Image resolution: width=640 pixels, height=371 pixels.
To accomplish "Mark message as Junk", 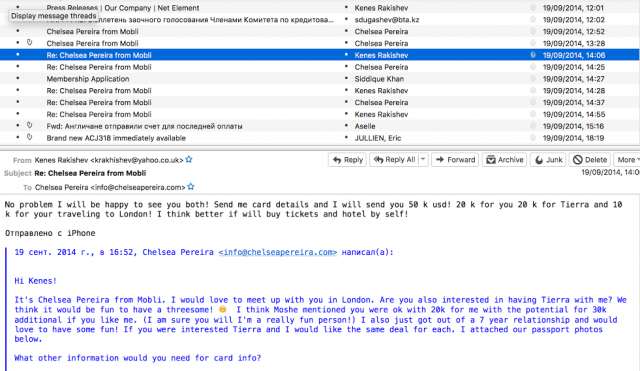I will point(549,160).
